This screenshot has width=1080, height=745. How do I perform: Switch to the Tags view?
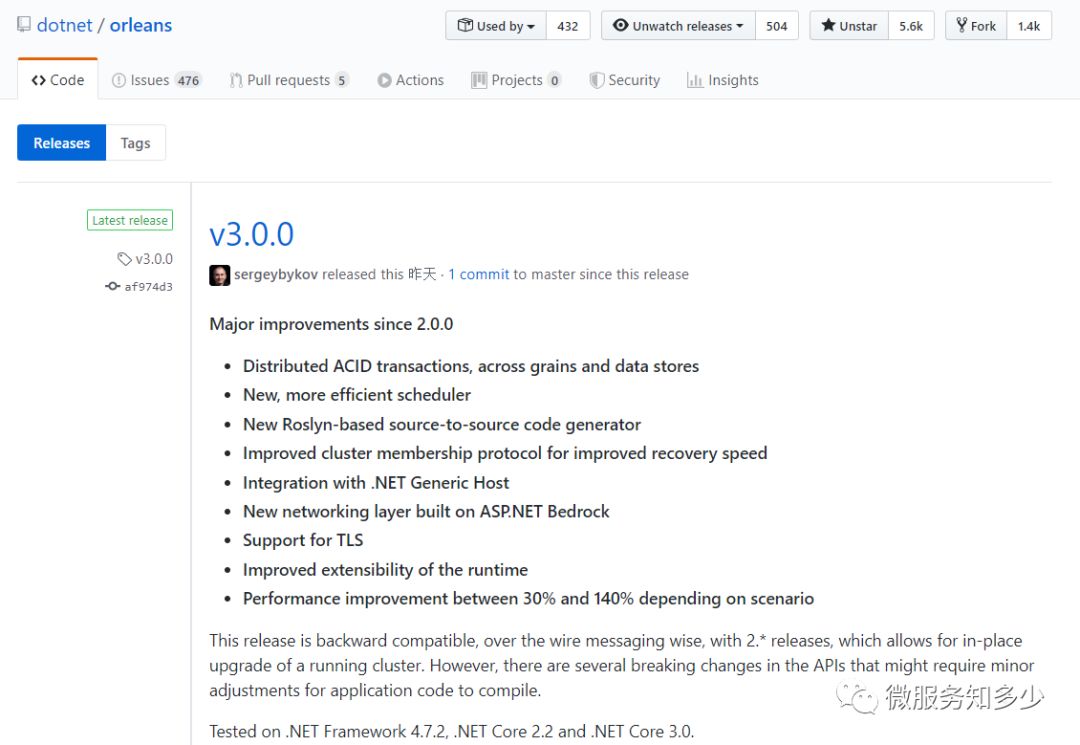pos(136,143)
